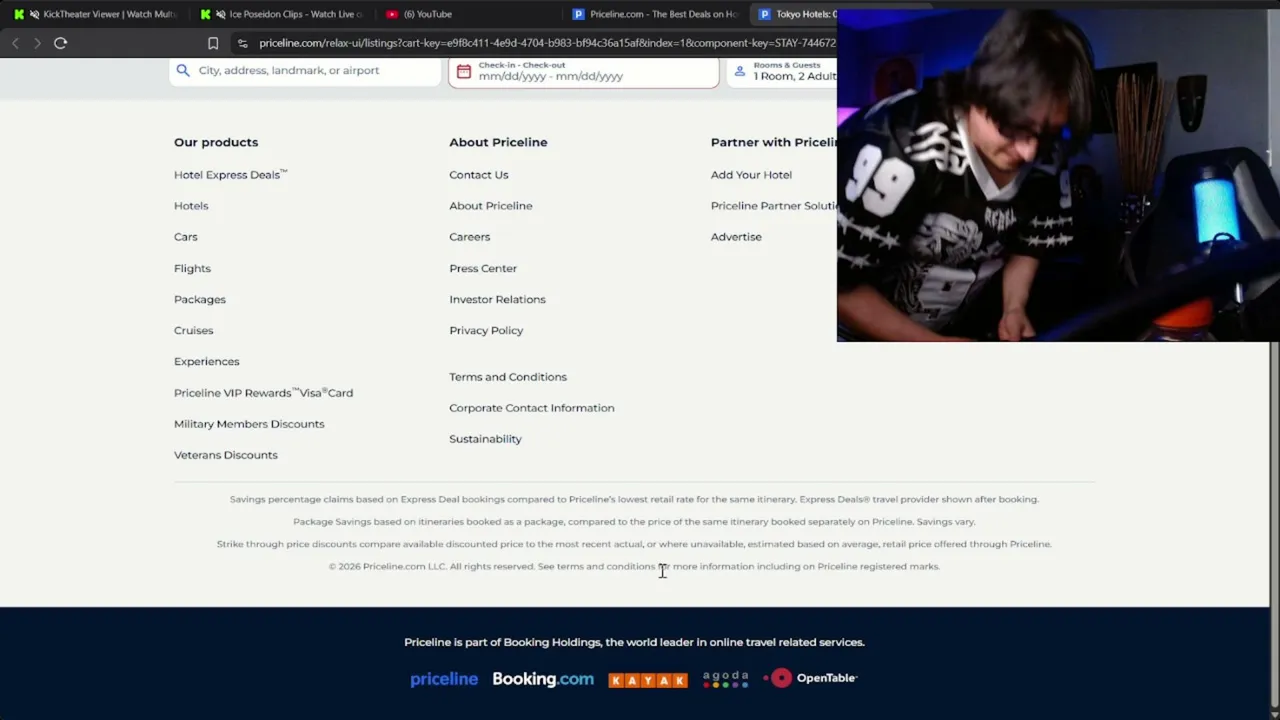
Task: Open the Press Center link
Action: pyautogui.click(x=483, y=268)
